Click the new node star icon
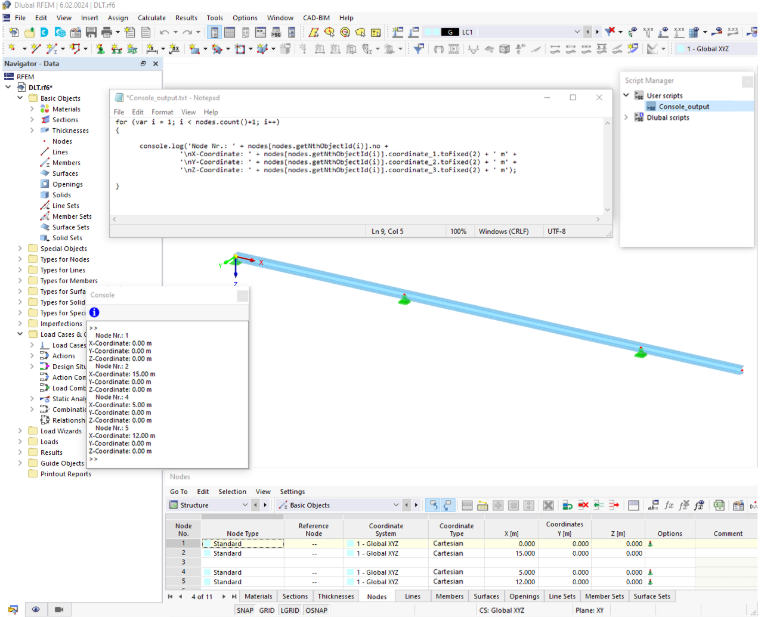Screen dimensions: 760x617 coord(11,48)
